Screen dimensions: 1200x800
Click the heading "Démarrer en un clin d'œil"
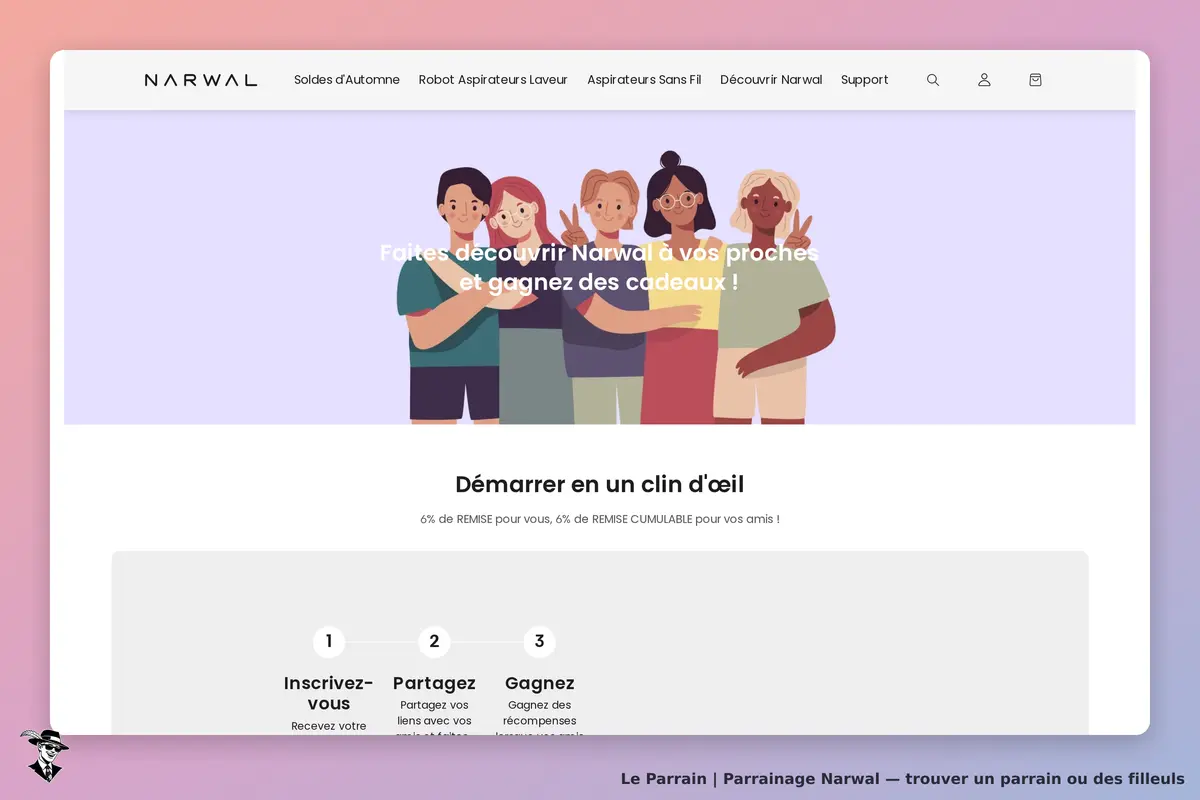tap(600, 485)
